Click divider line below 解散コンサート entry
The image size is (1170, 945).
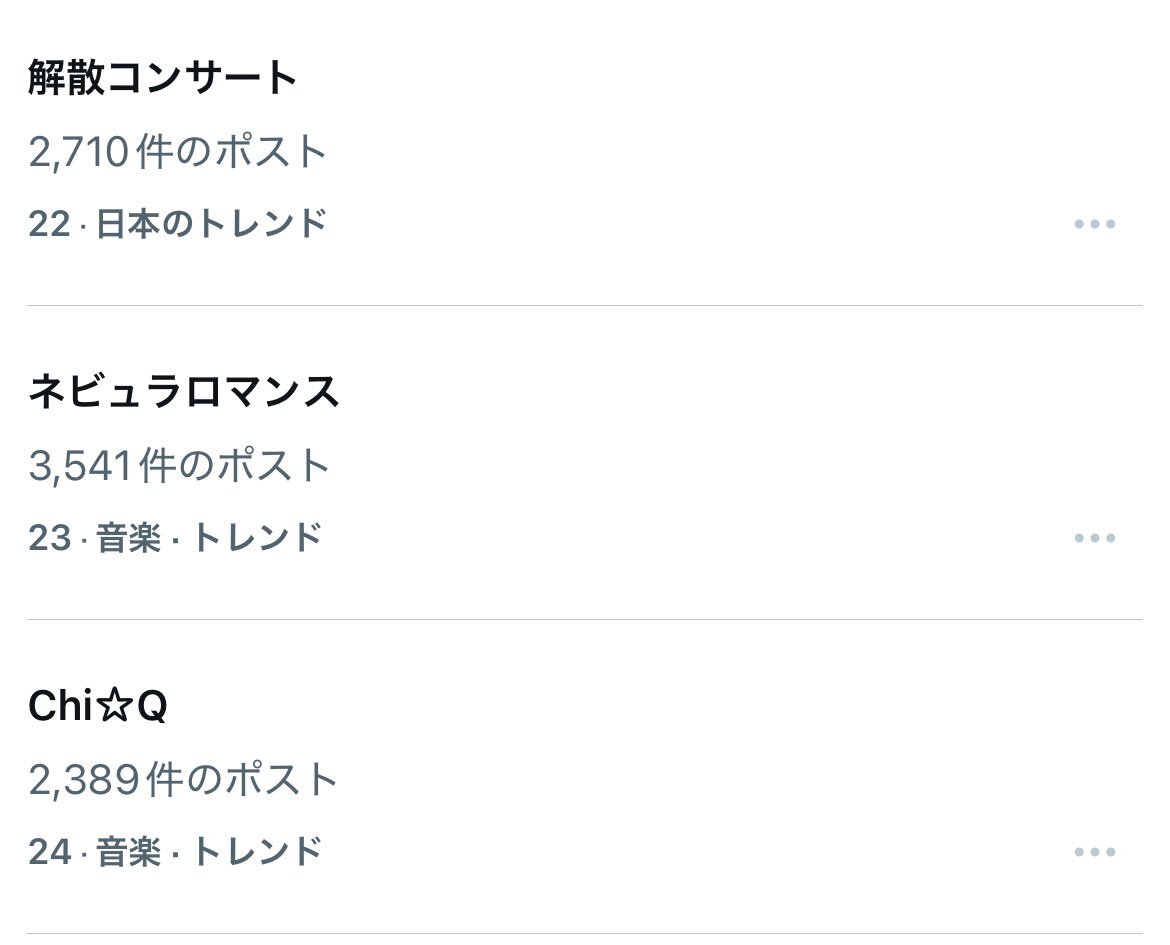[x=584, y=305]
